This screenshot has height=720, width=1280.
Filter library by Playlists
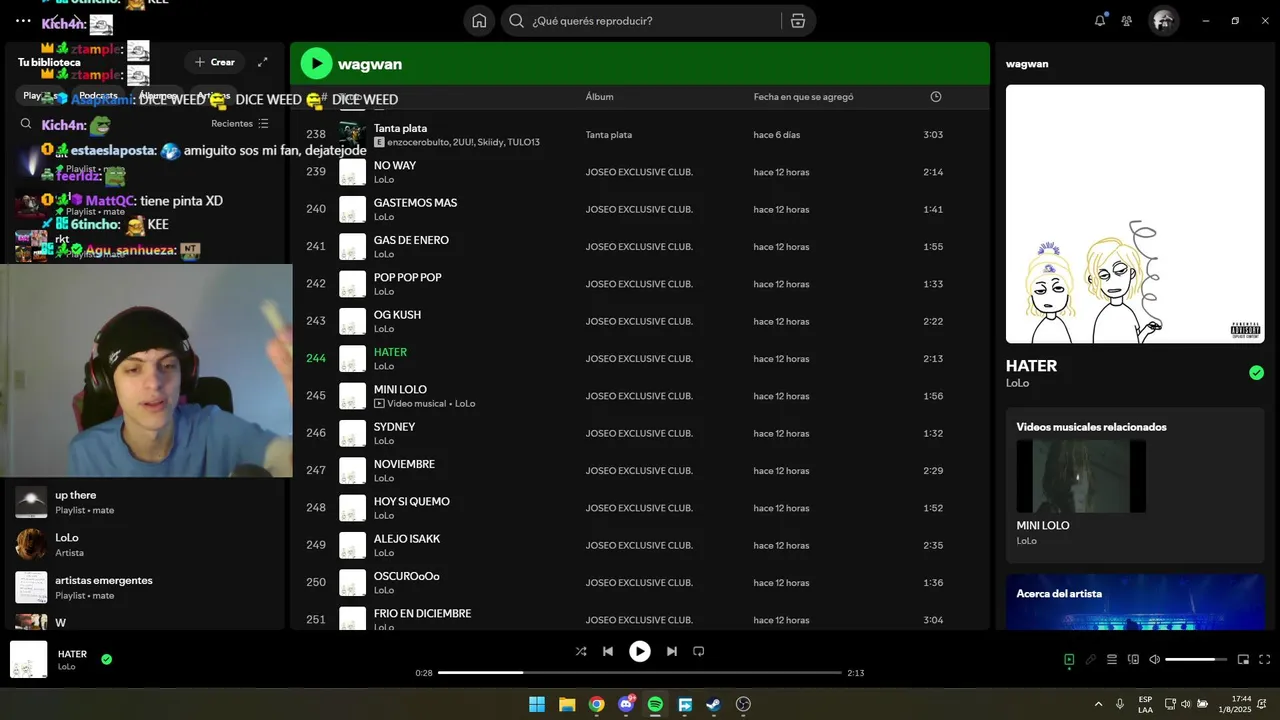tap(41, 96)
